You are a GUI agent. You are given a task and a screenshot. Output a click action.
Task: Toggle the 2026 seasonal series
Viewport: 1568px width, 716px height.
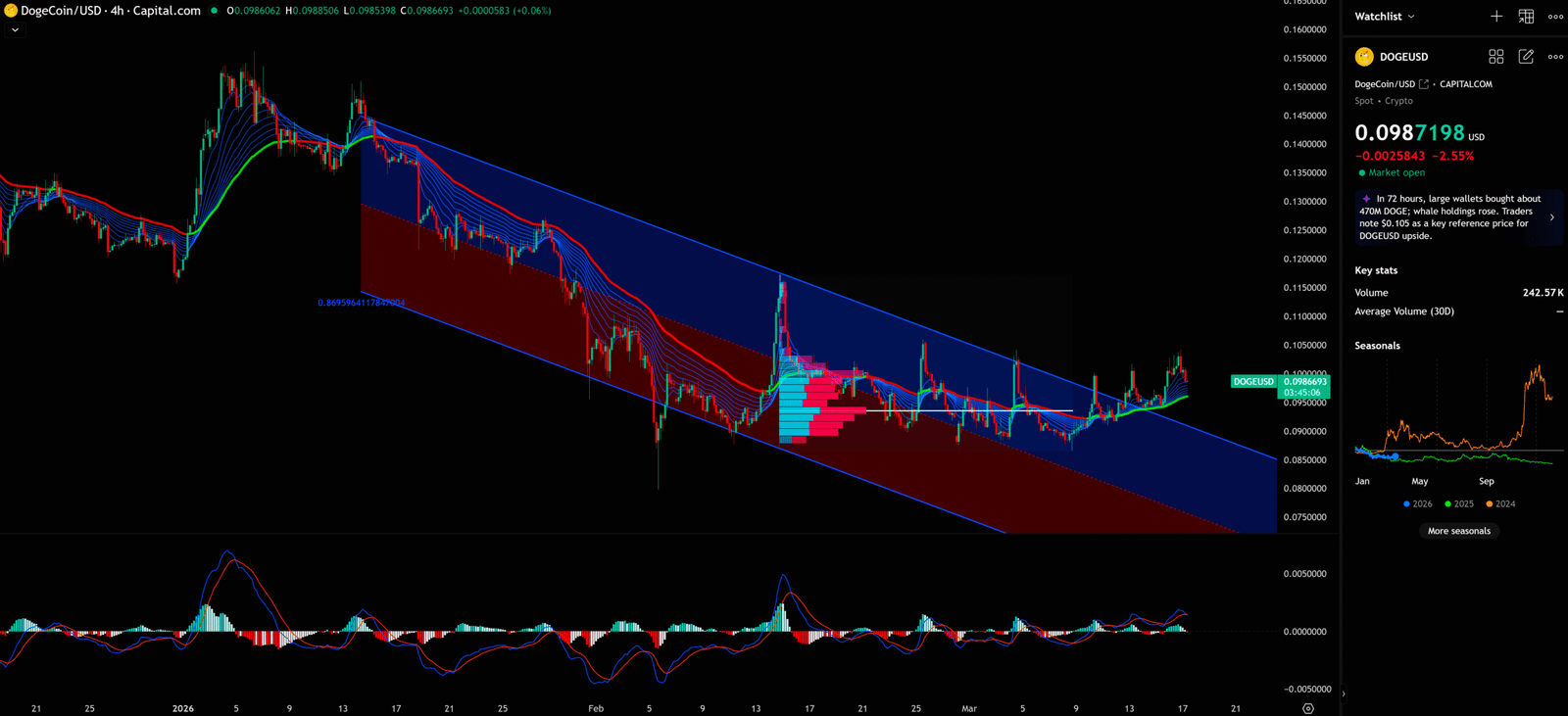[1417, 503]
